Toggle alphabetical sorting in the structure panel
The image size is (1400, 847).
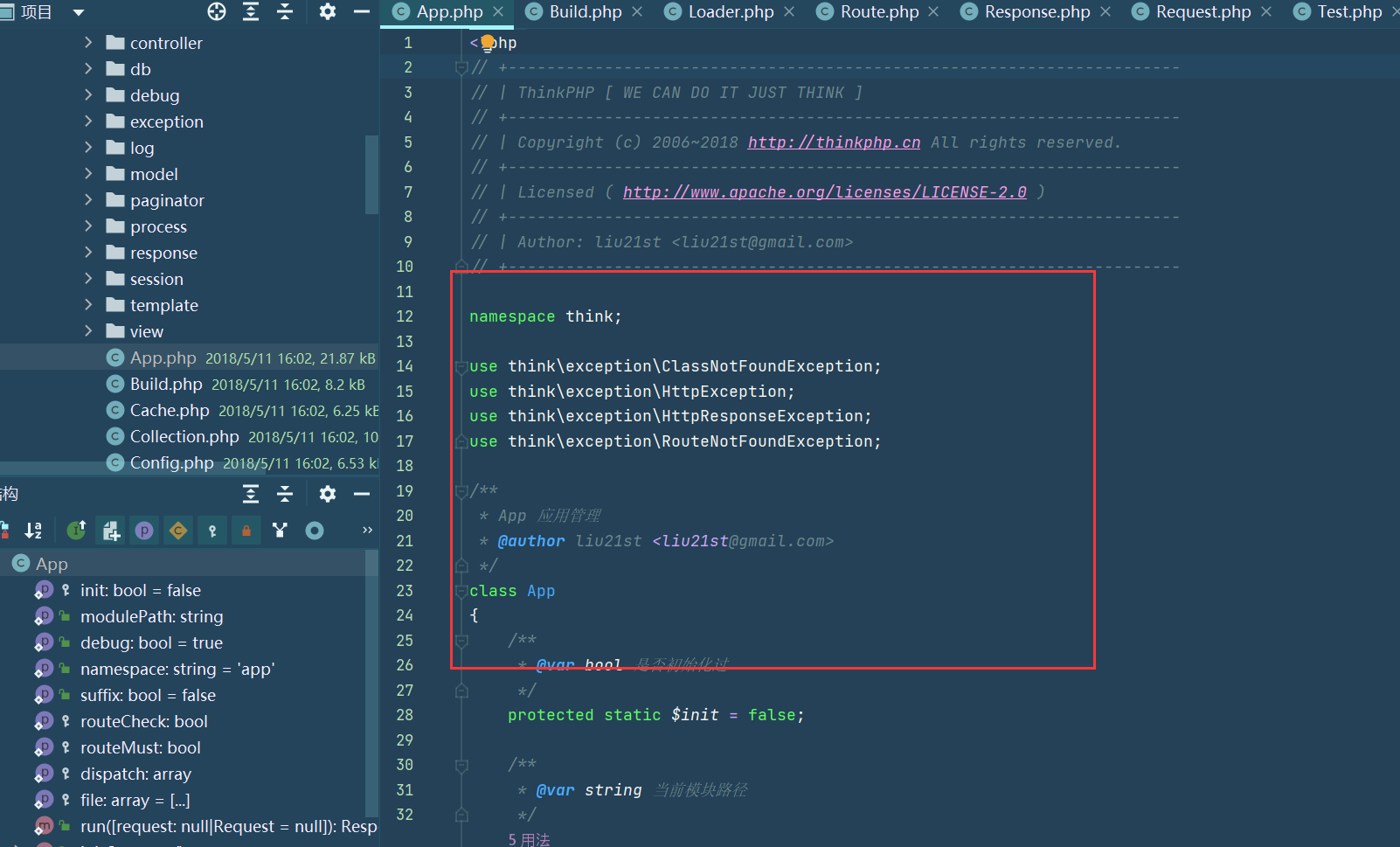coord(33,531)
